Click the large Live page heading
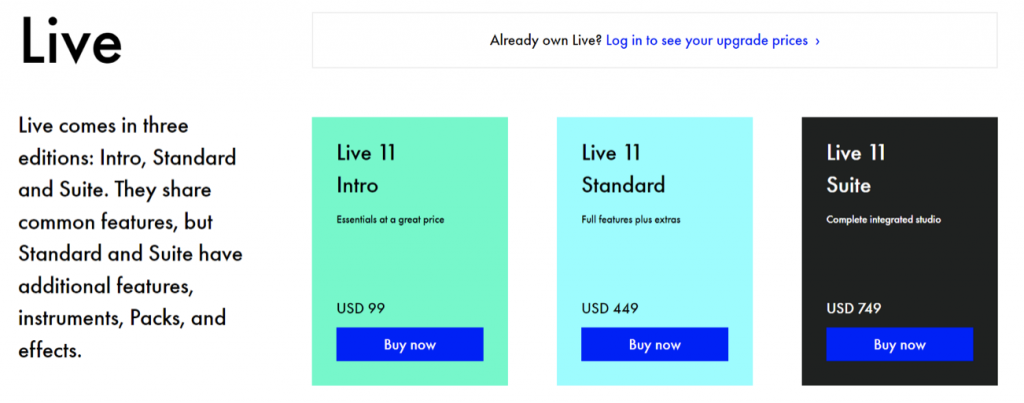This screenshot has height=403, width=1024. pos(71,43)
